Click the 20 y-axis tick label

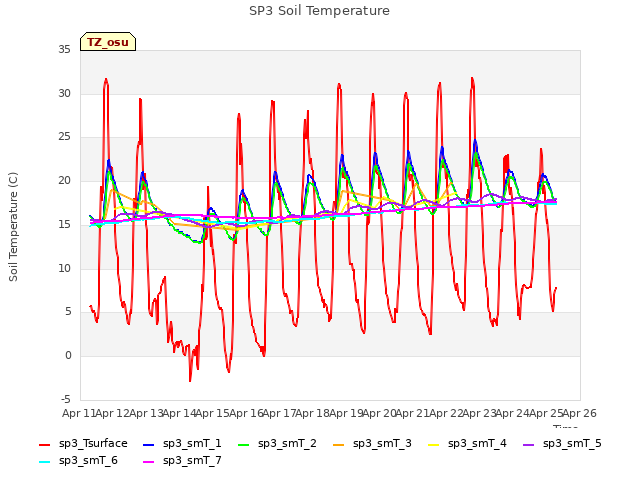click(x=64, y=181)
